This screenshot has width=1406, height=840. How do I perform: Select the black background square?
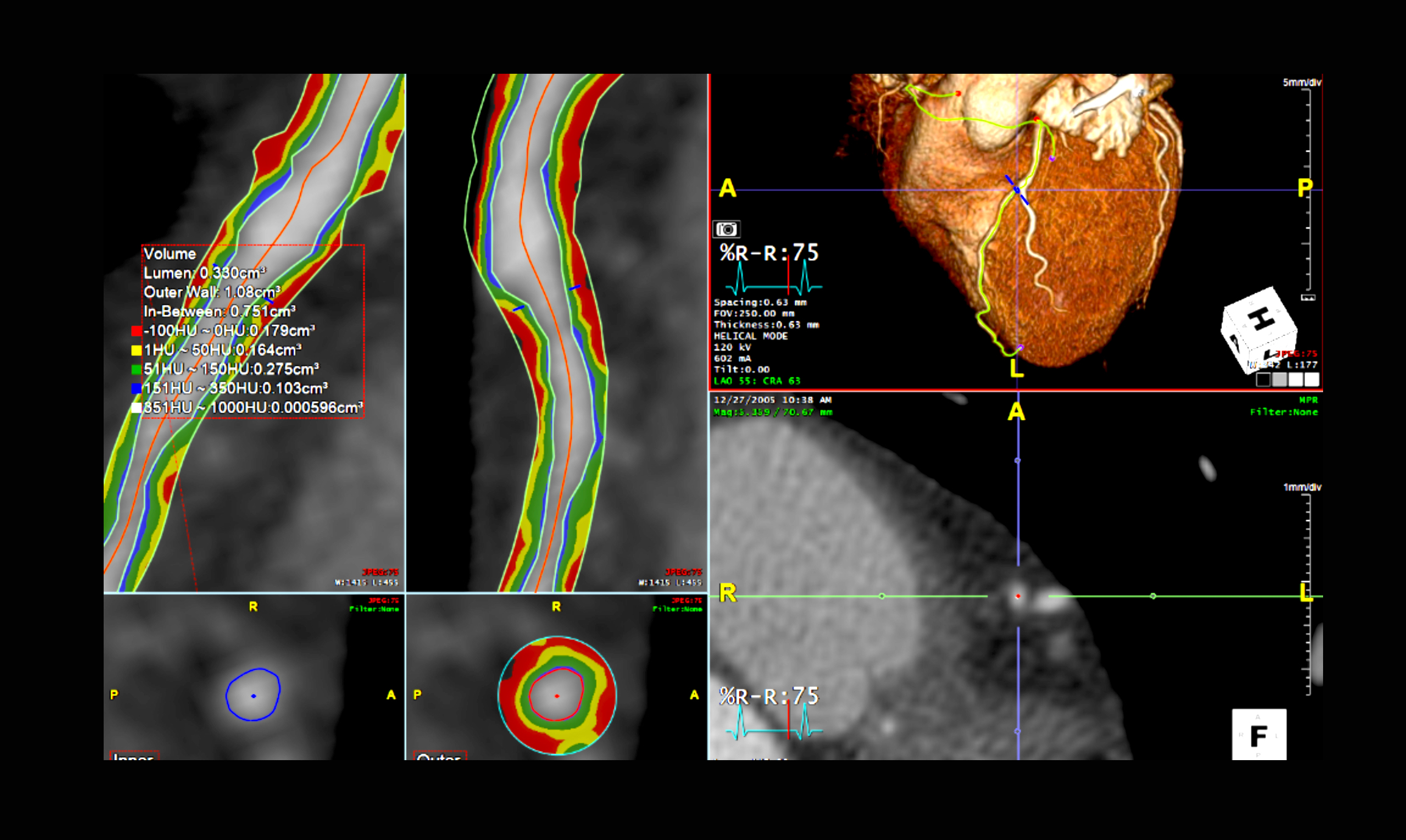pyautogui.click(x=1263, y=380)
